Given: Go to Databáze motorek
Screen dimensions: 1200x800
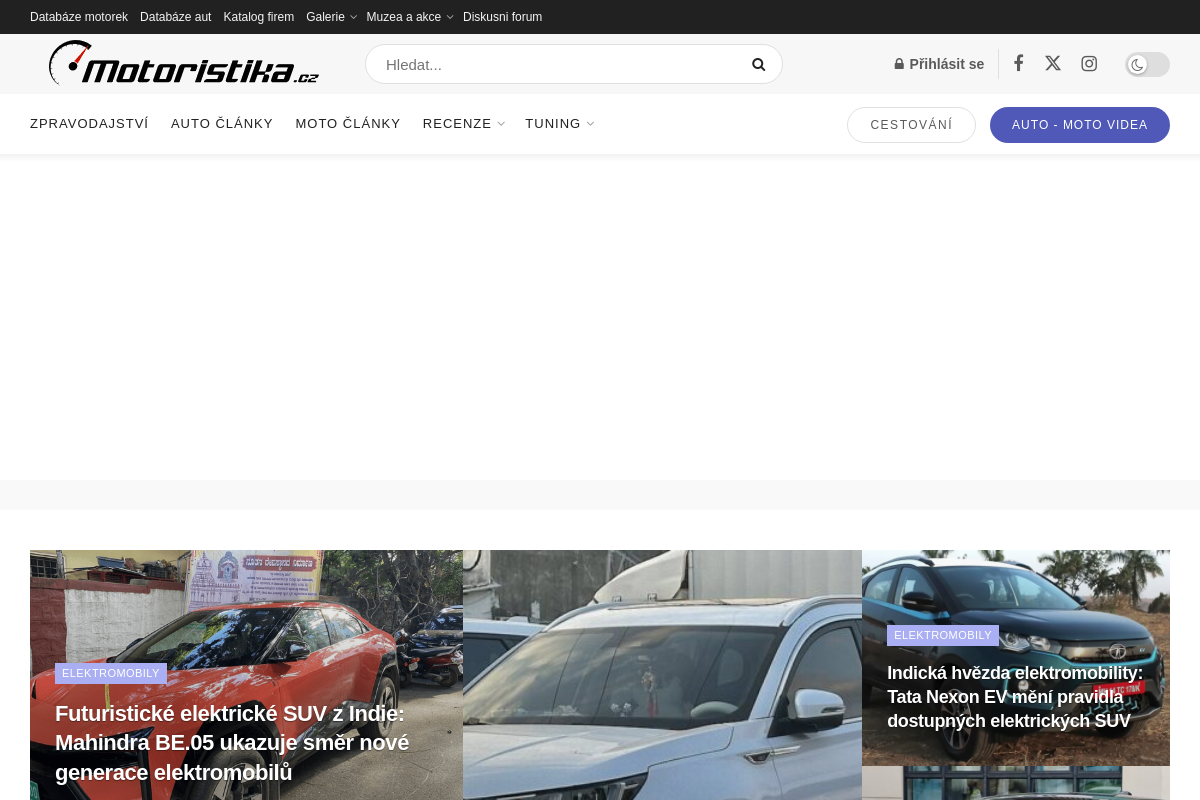Looking at the screenshot, I should tap(79, 17).
